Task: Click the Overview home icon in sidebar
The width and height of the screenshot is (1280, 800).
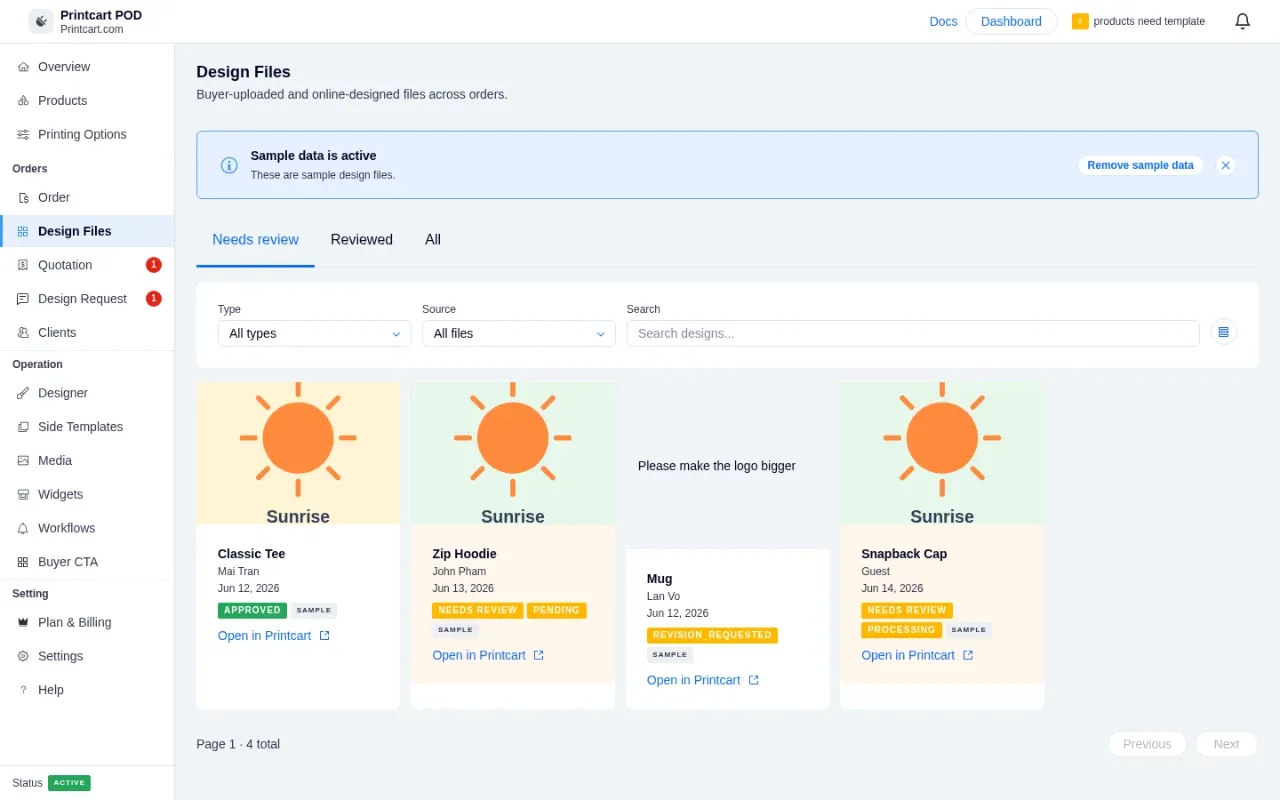Action: (23, 67)
